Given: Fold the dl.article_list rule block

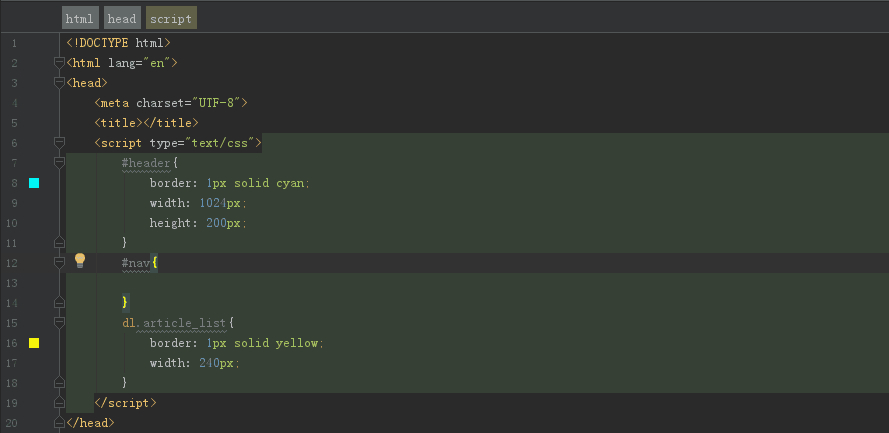Looking at the screenshot, I should 59,323.
